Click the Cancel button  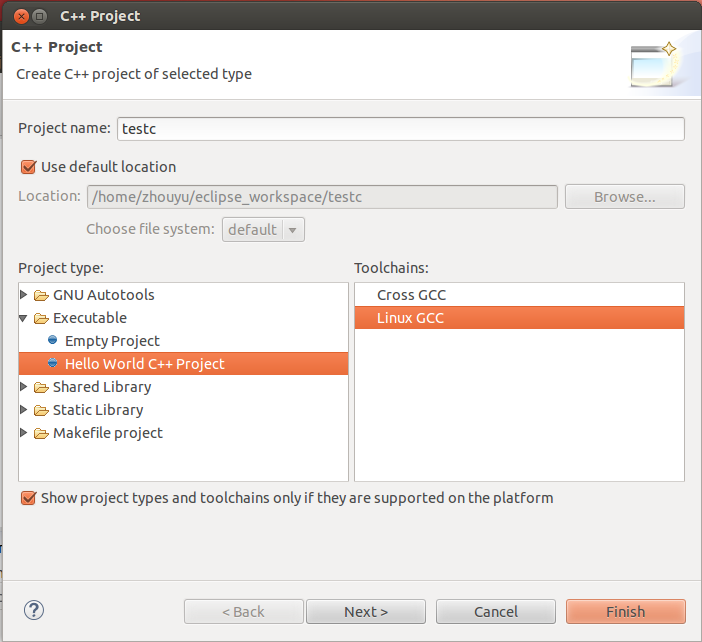tap(496, 611)
